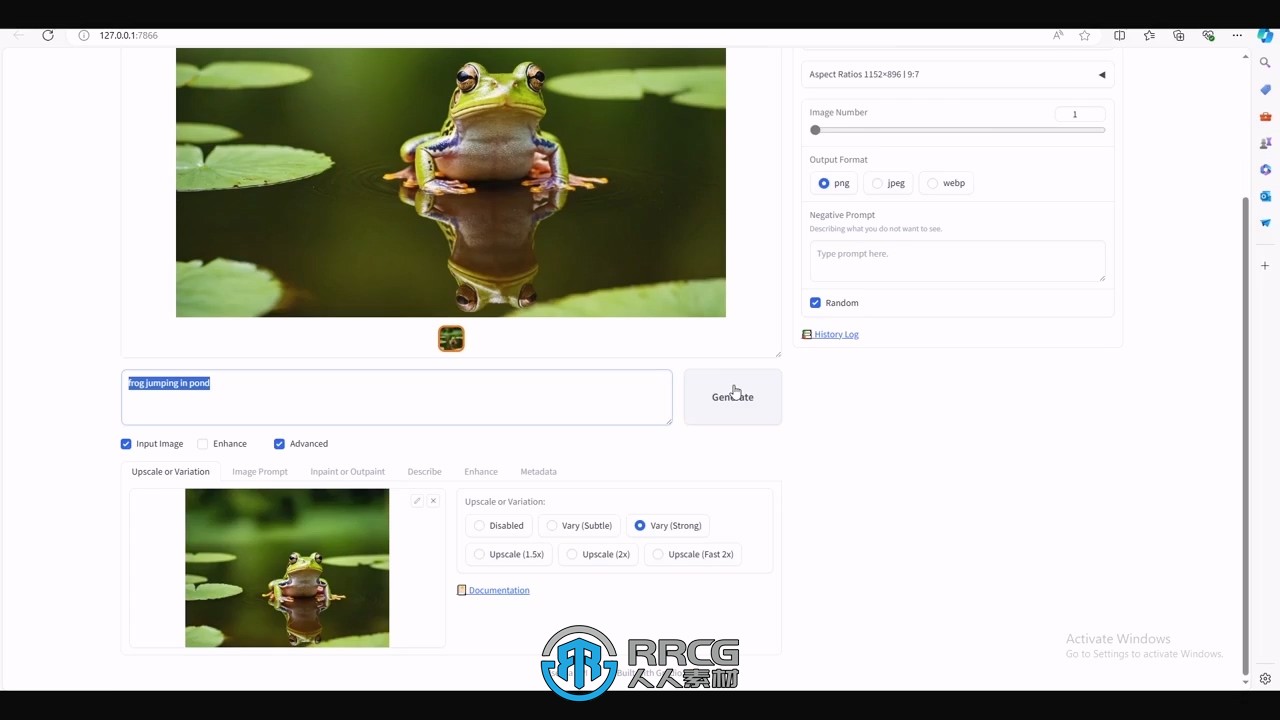Reload the page with refresh icon
The width and height of the screenshot is (1280, 720).
(47, 35)
